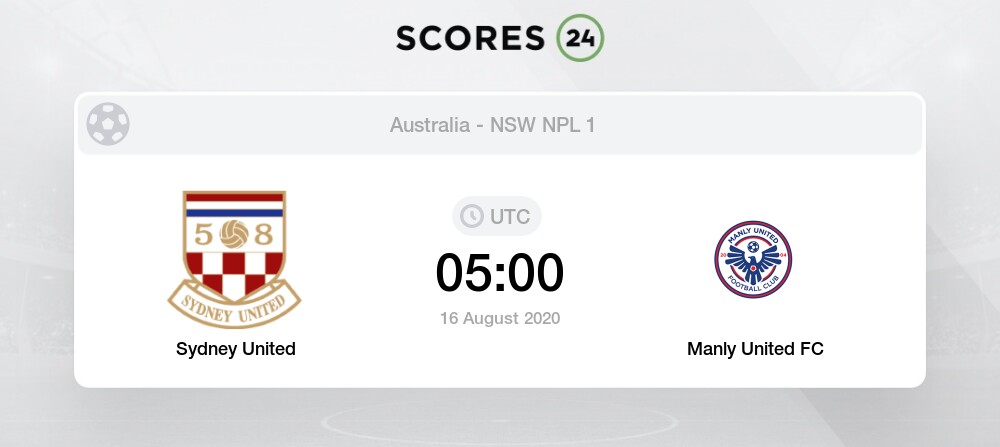Open the SCORES logo wordmark
Viewport: 1000px width, 447px height.
pyautogui.click(x=471, y=38)
